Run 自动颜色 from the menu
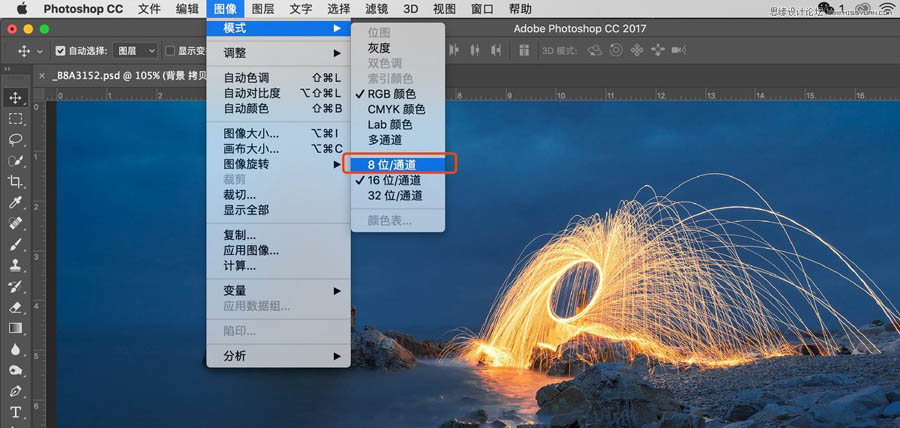 pyautogui.click(x=279, y=108)
